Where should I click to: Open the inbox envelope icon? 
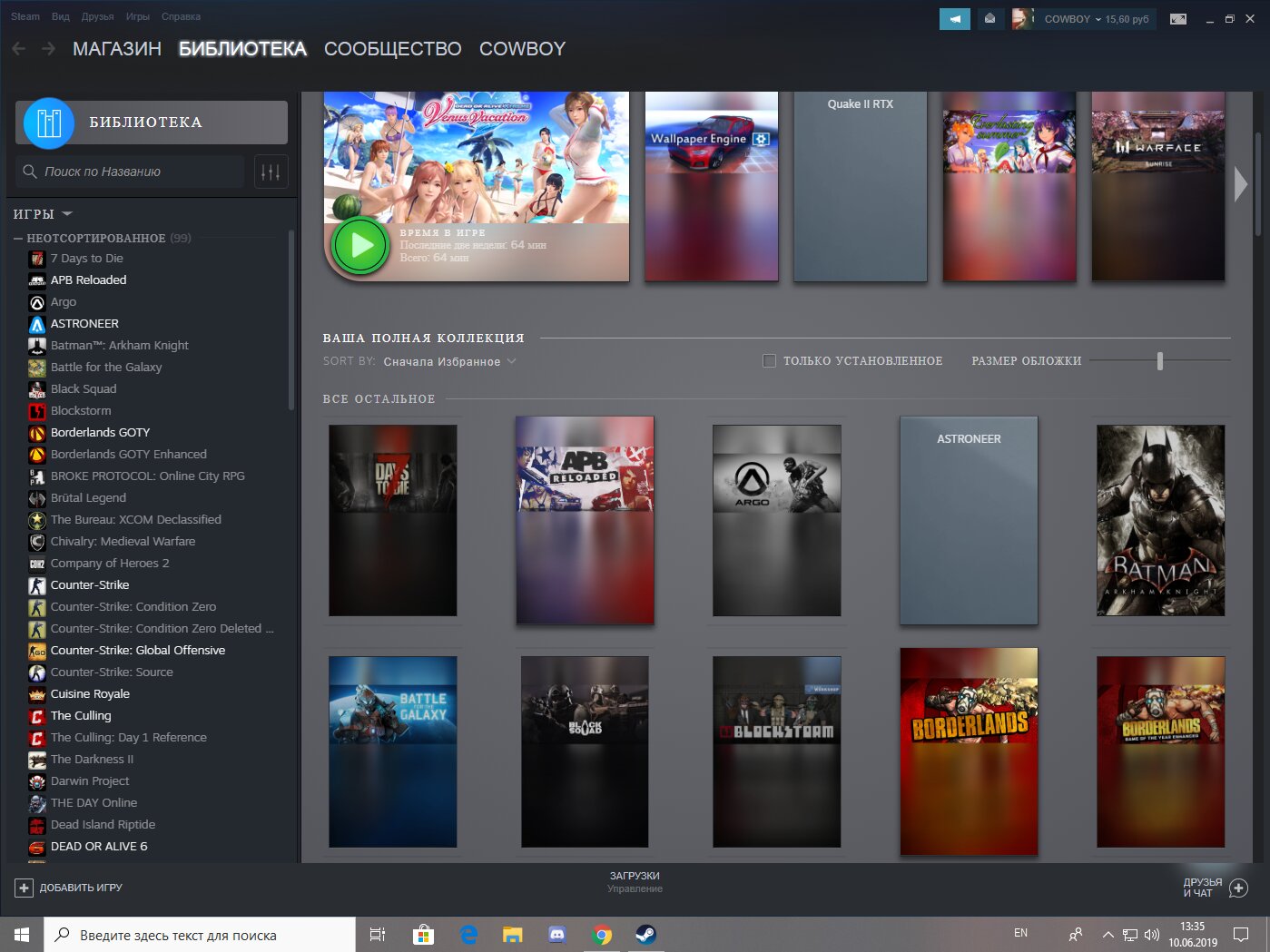click(989, 18)
